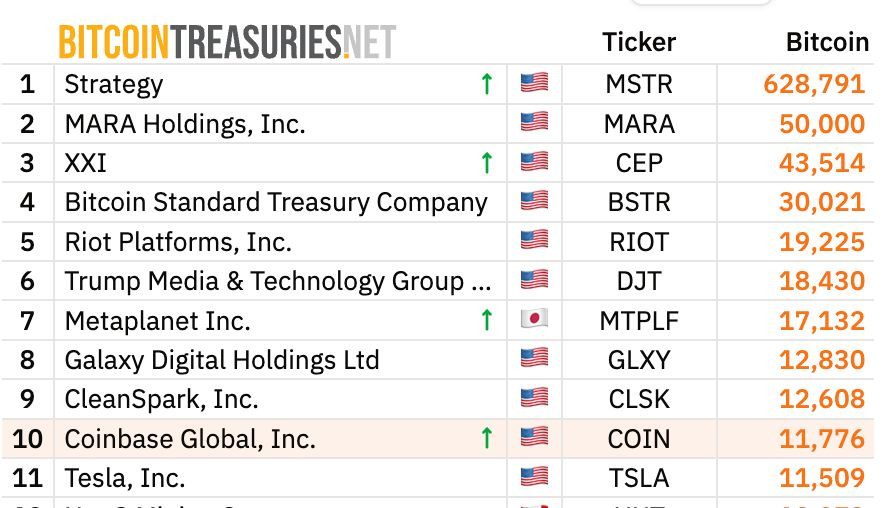Click the Japan flag in Metaplanet row
Viewport: 886px width, 508px height.
(534, 319)
